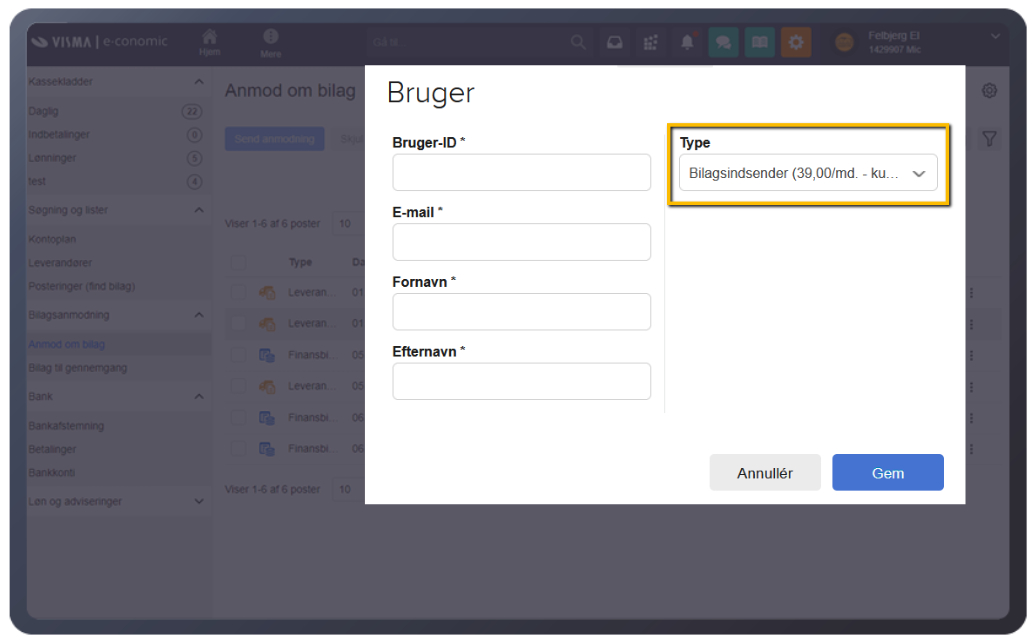Viewport: 1036px width, 644px height.
Task: Open Anmod om bilag link
Action: [x=67, y=344]
